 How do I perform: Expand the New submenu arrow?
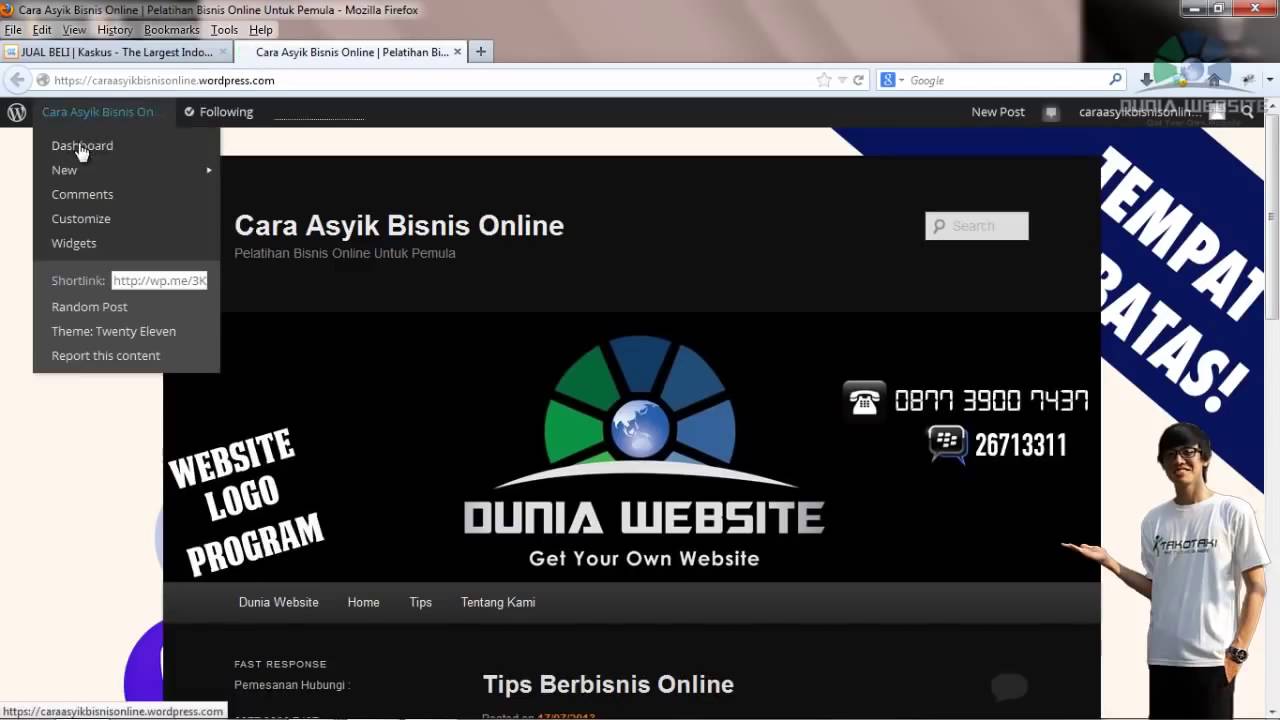[x=209, y=170]
